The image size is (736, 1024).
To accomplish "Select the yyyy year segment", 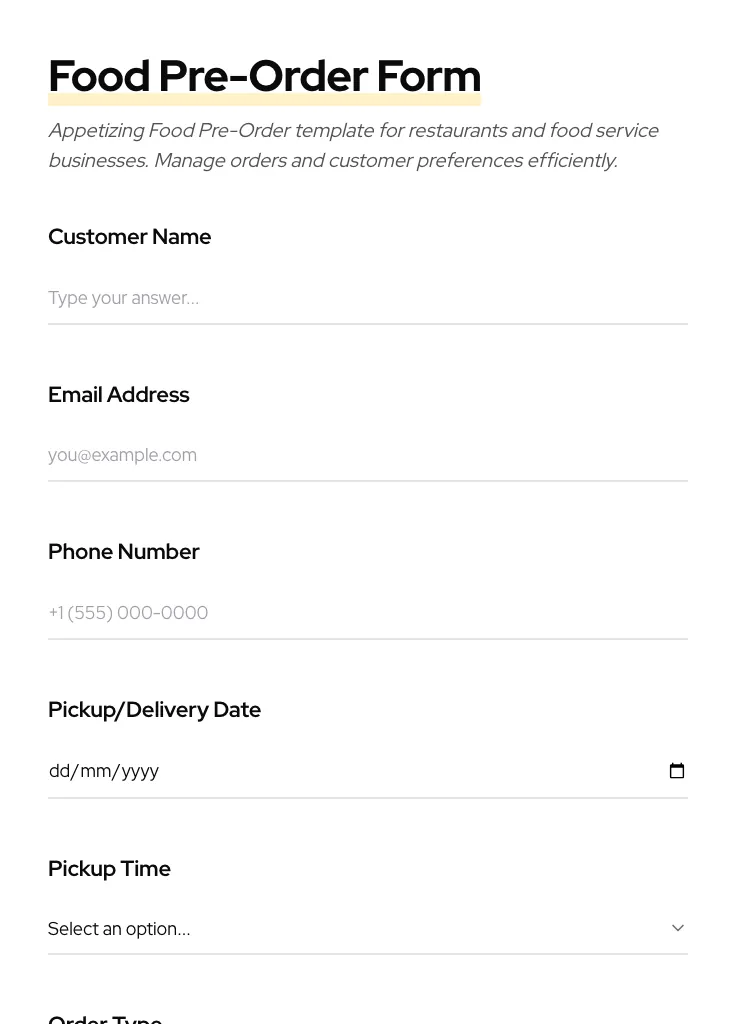I will 140,771.
